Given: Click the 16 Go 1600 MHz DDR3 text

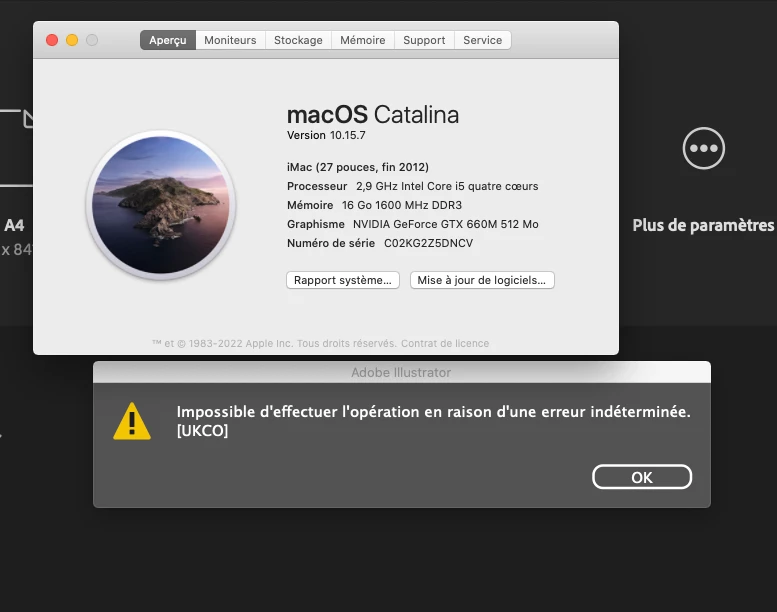Looking at the screenshot, I should click(x=402, y=205).
